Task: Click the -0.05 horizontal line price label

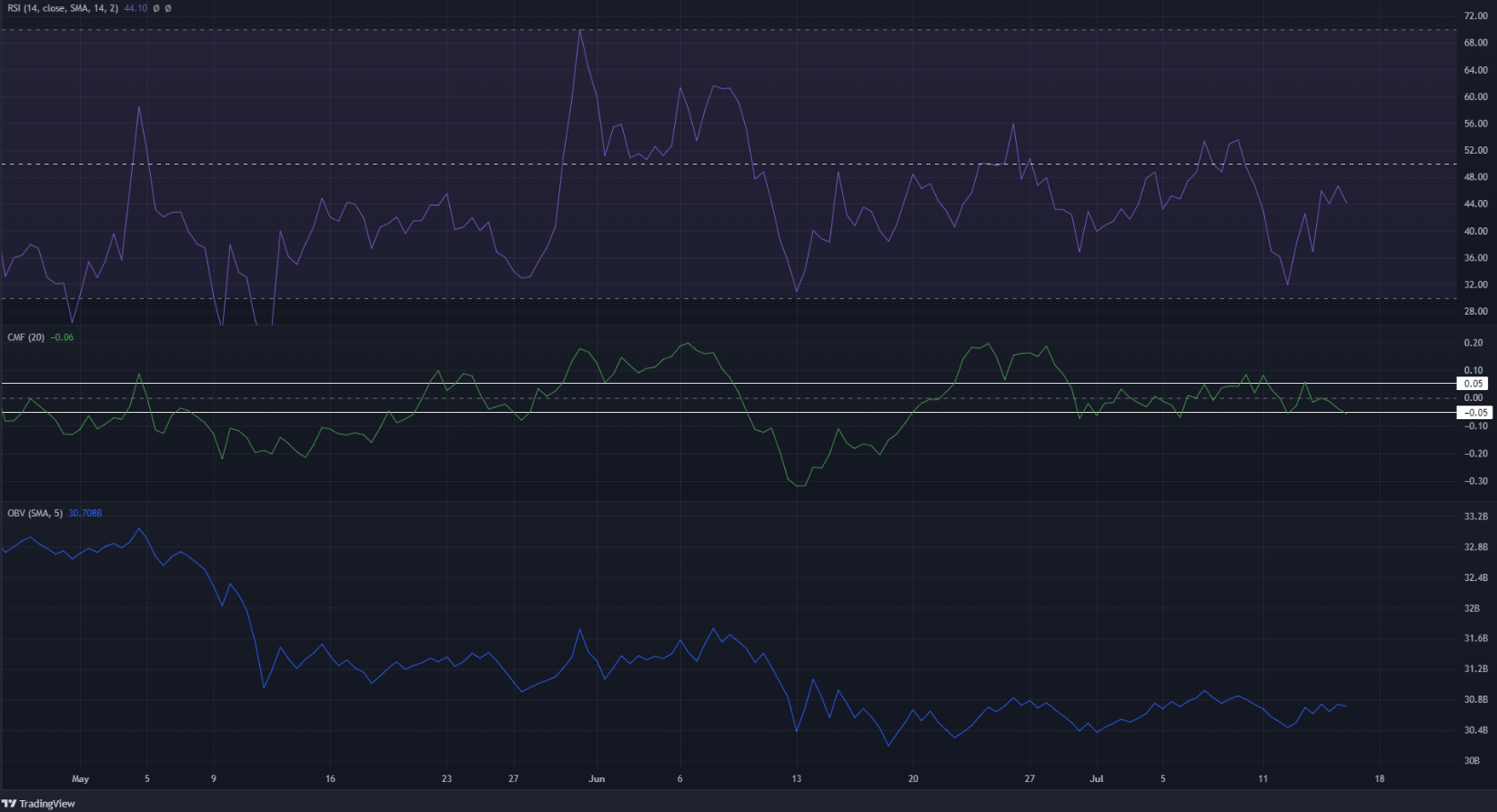Action: point(1473,412)
